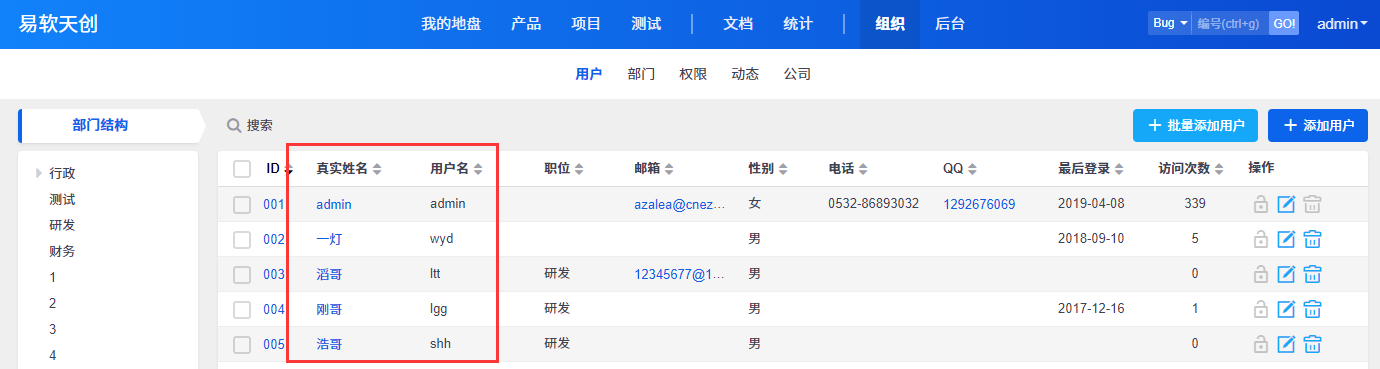Image resolution: width=1380 pixels, height=369 pixels.
Task: Edit icon for user shh
Action: tap(1287, 344)
